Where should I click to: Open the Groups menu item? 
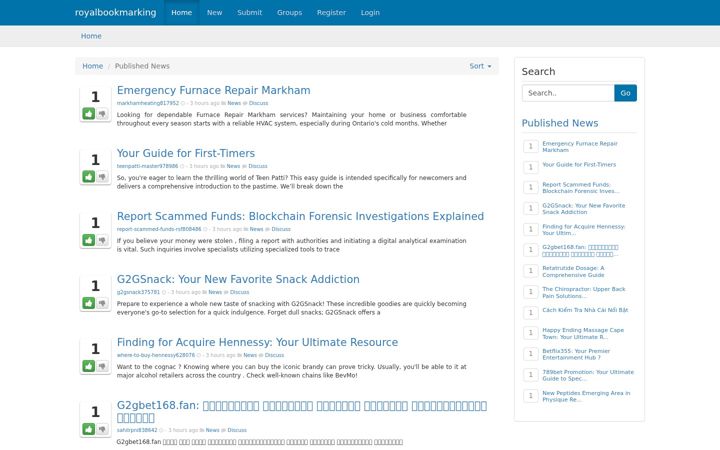[289, 12]
